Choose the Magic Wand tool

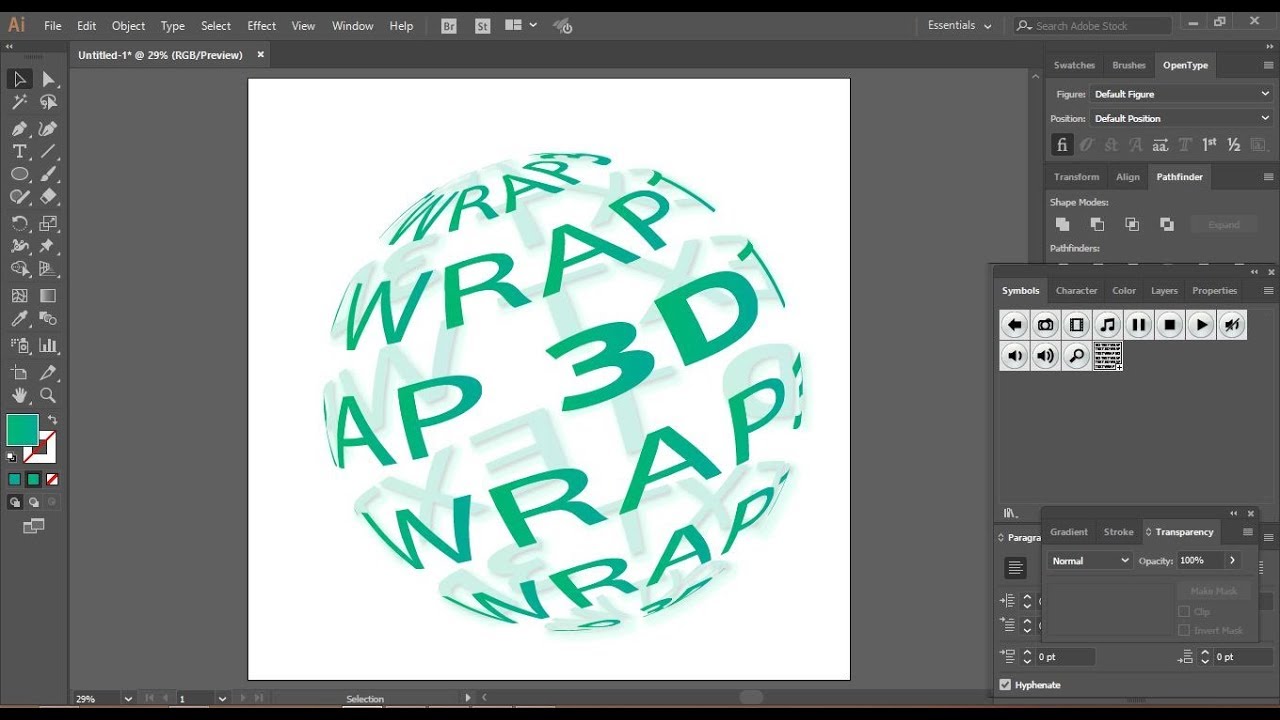(x=19, y=102)
